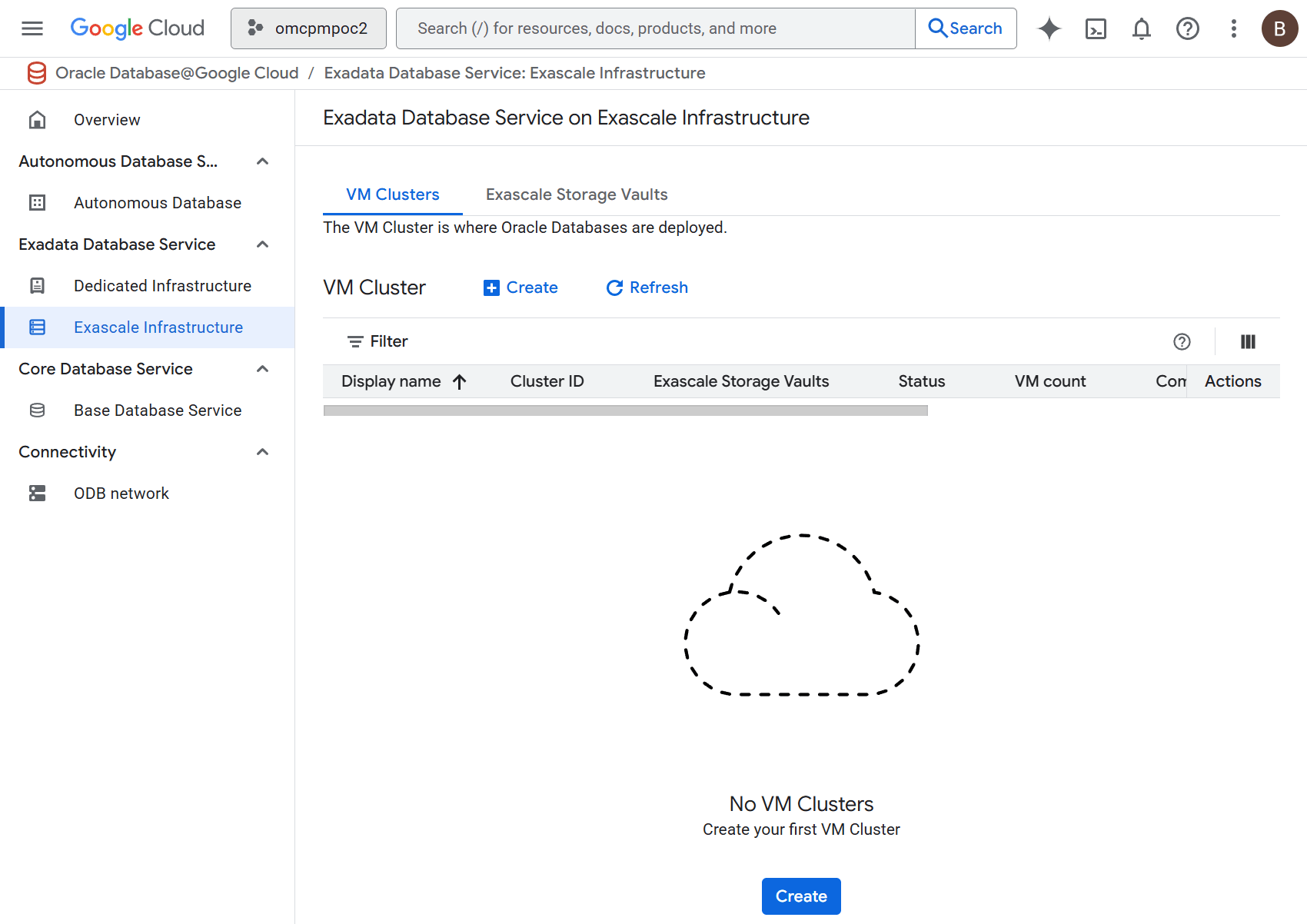The height and width of the screenshot is (924, 1307).
Task: Open the Gemini assistant icon
Action: [x=1049, y=28]
